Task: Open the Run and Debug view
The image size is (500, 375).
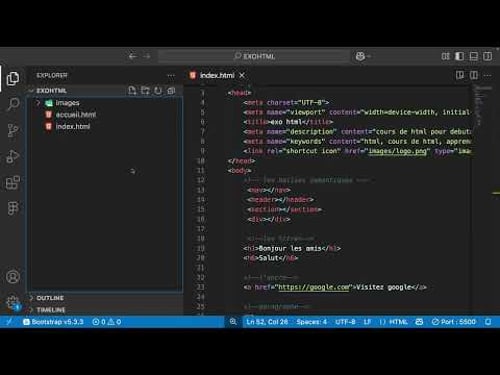Action: click(13, 156)
